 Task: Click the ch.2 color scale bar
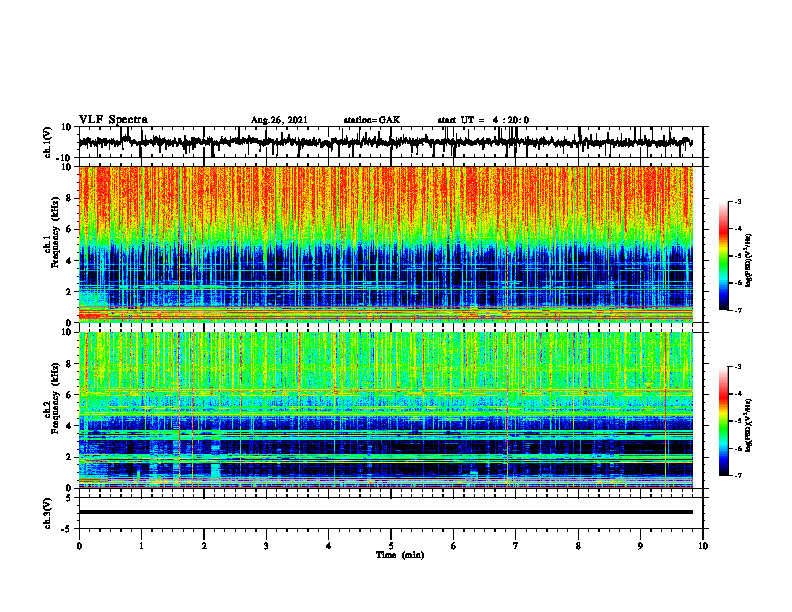pos(724,421)
